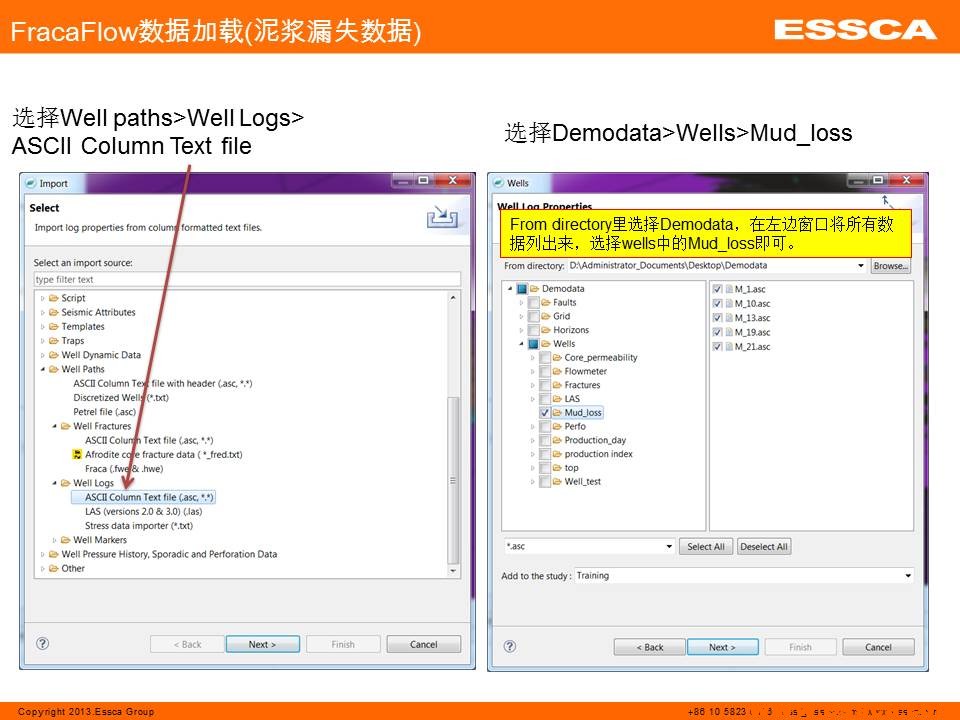Screen dimensions: 960x720
Task: Enable the Faults folder checkbox
Action: click(533, 302)
